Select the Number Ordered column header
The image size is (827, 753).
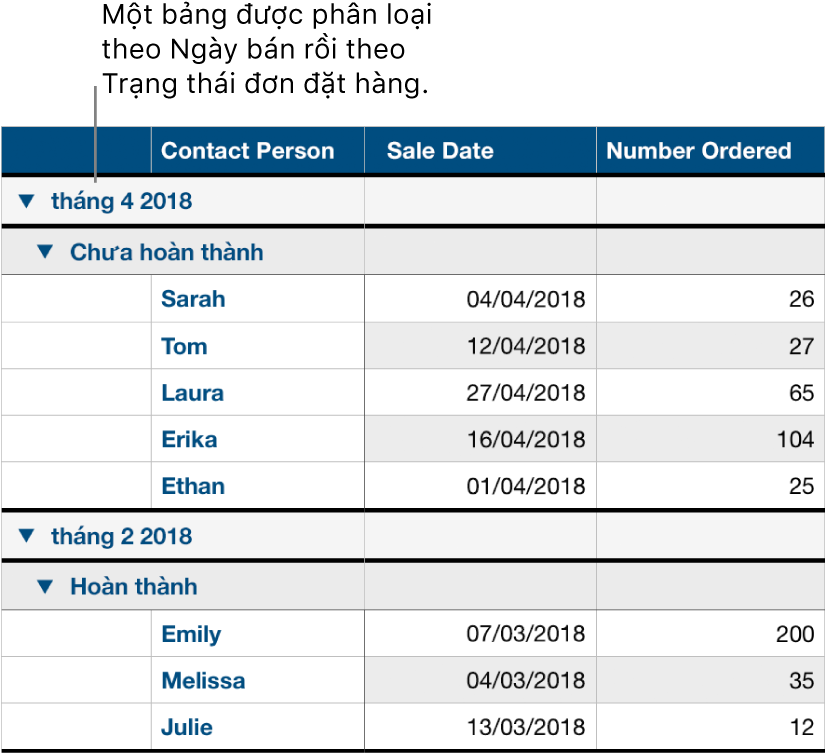(x=710, y=151)
